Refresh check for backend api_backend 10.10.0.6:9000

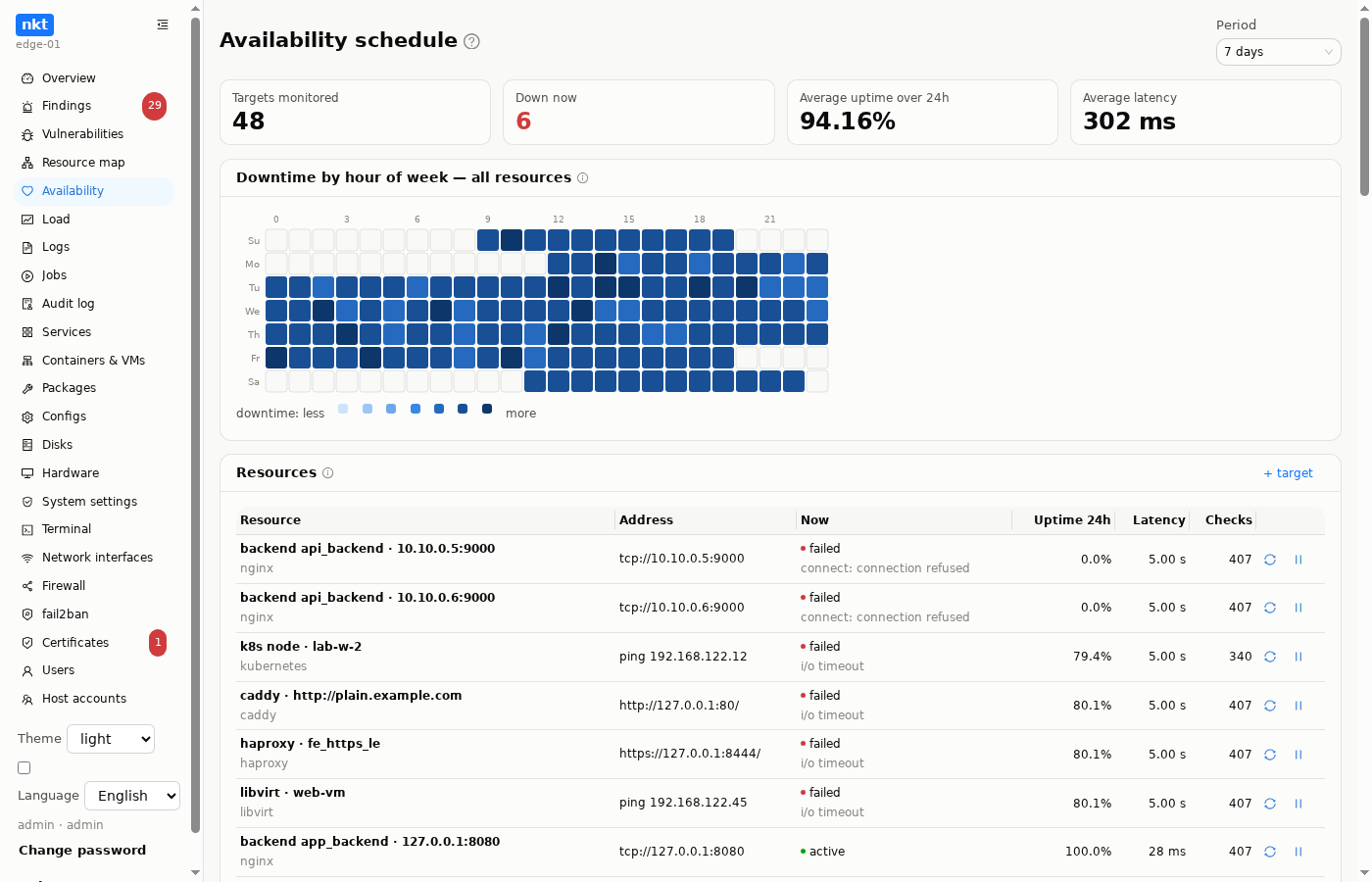pyautogui.click(x=1270, y=608)
